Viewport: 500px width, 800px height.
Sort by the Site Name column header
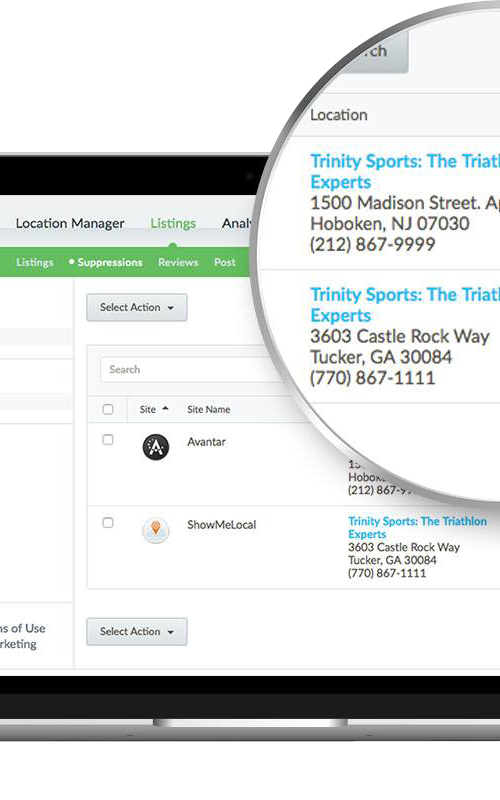click(209, 409)
